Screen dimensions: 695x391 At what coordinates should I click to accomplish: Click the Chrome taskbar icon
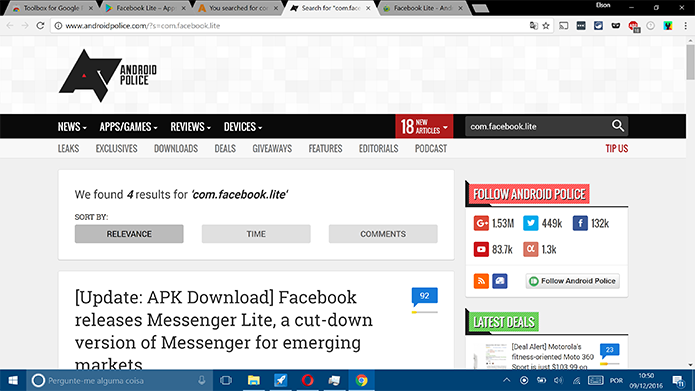tap(362, 380)
